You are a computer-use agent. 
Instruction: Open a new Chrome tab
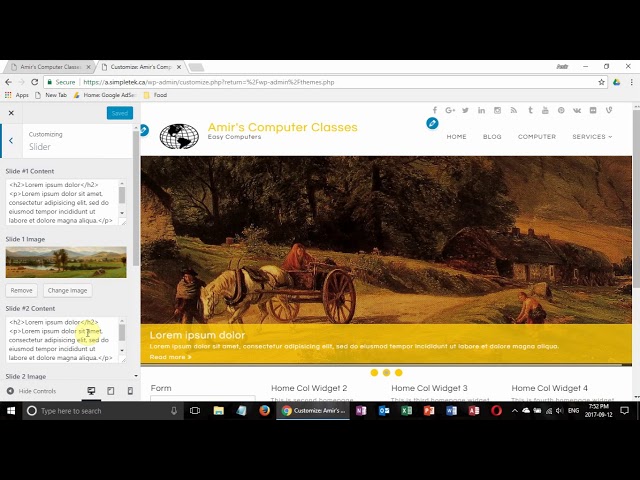point(196,67)
